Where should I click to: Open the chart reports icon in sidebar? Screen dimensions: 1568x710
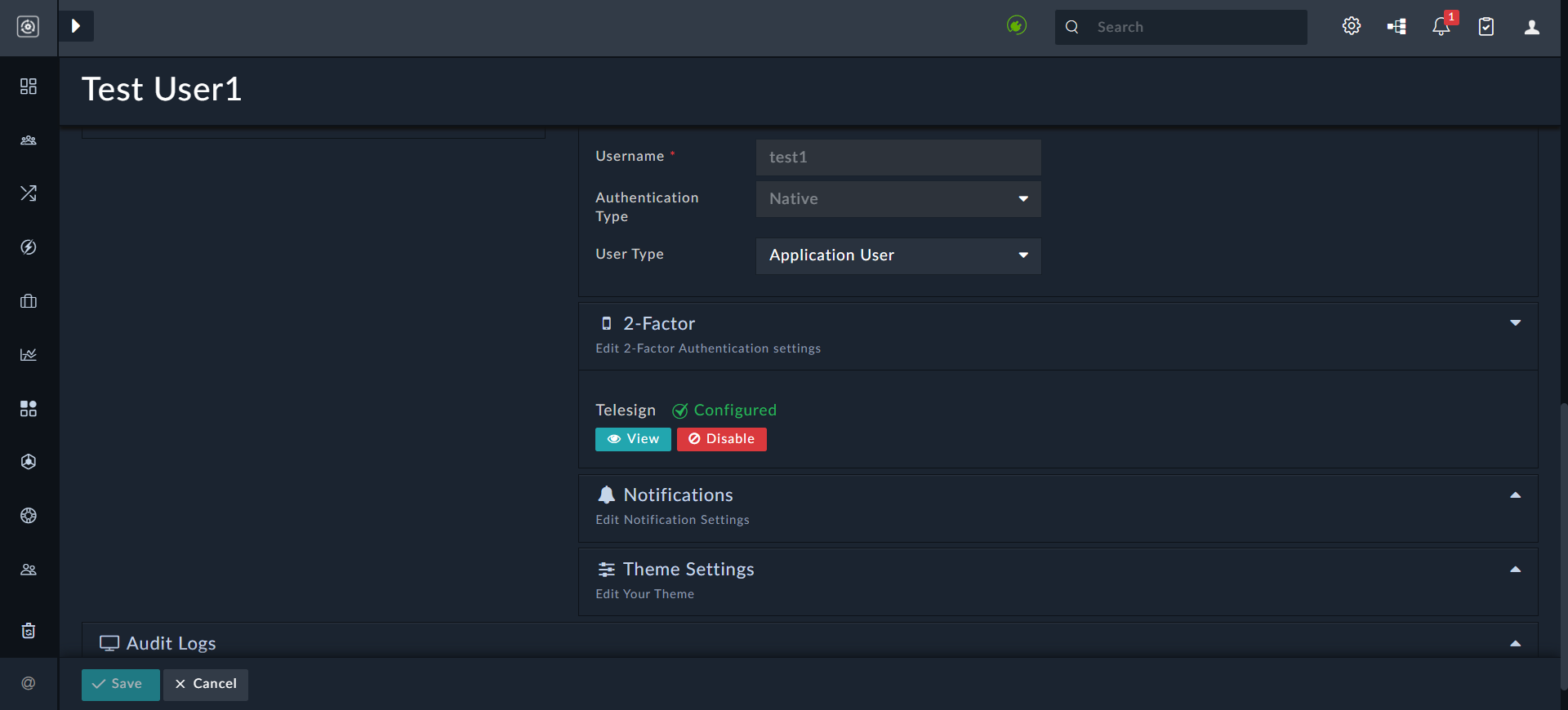click(29, 354)
